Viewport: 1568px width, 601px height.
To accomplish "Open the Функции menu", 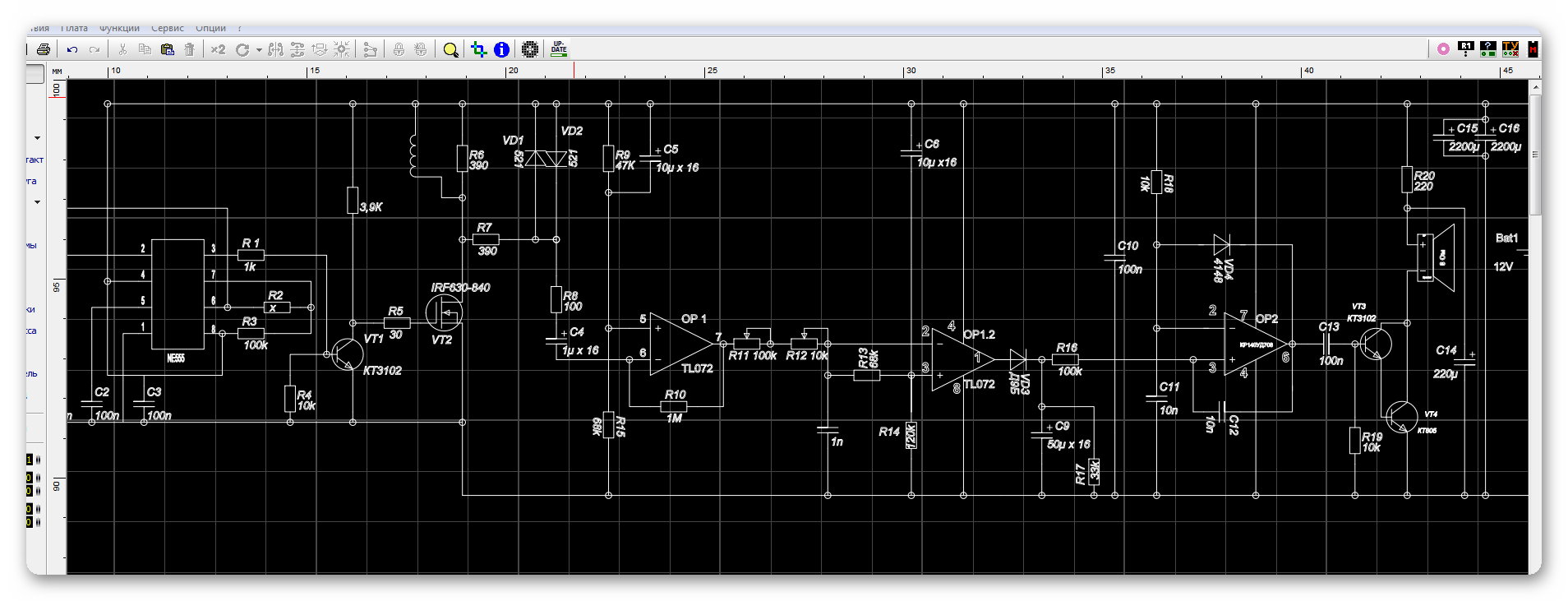I will (120, 29).
